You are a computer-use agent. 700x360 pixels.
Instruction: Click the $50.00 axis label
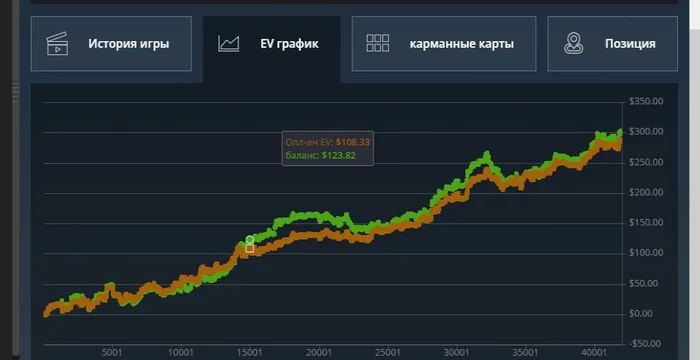click(x=643, y=284)
